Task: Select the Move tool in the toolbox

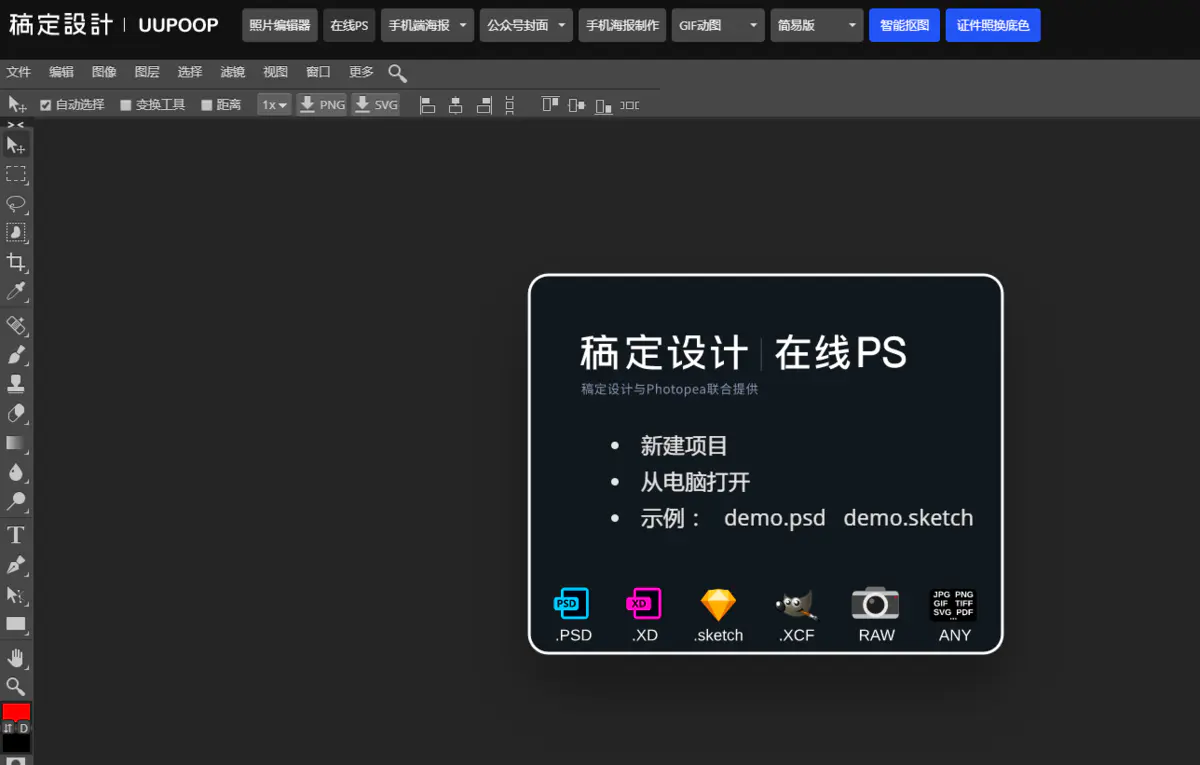Action: click(x=16, y=146)
